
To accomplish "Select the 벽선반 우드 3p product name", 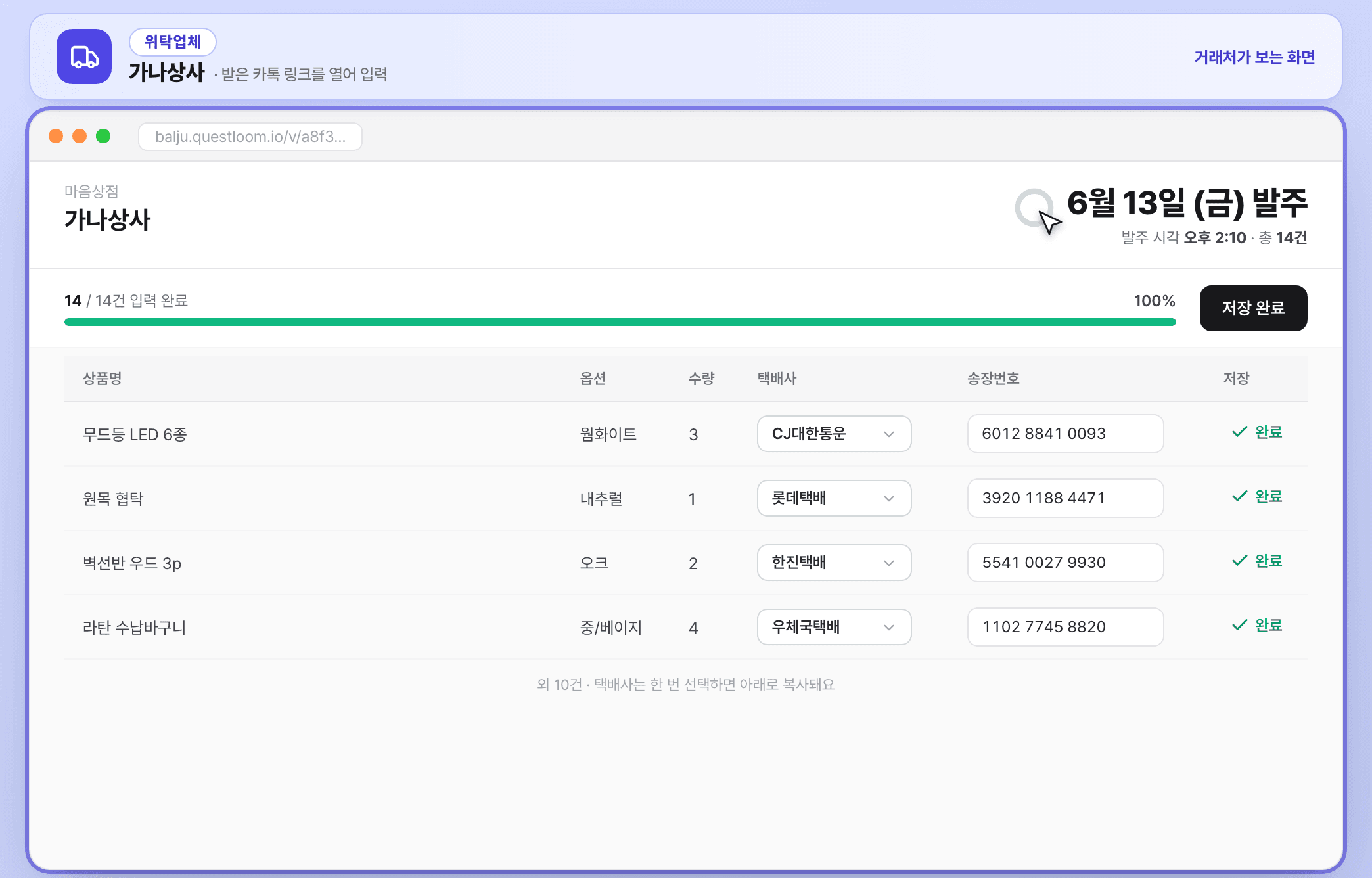I will point(132,563).
